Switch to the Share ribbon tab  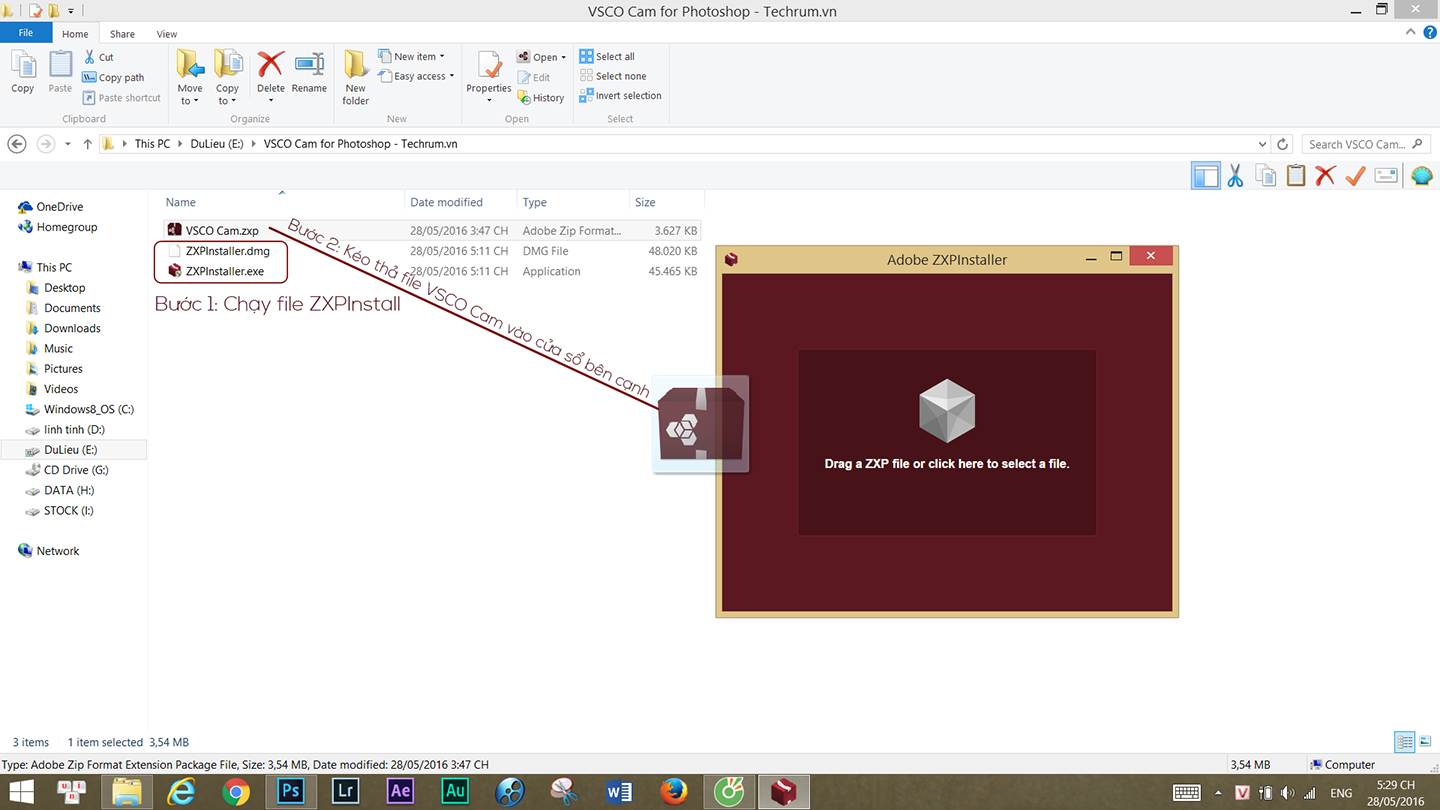[x=122, y=34]
